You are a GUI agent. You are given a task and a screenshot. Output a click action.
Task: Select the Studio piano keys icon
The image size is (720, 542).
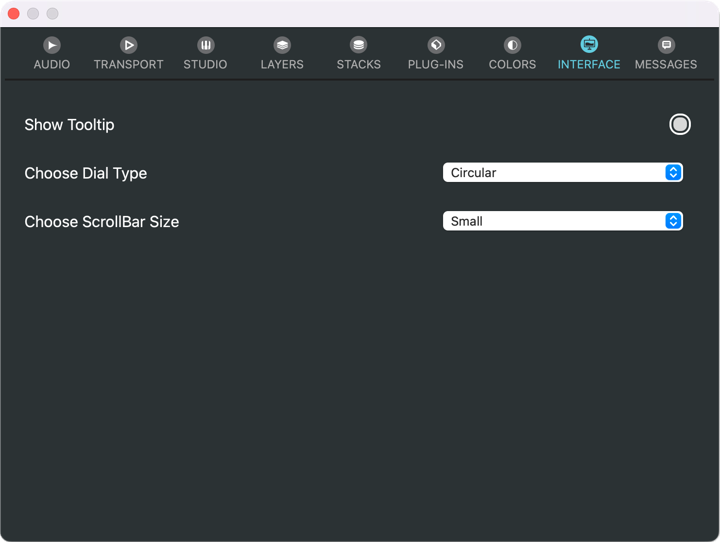[205, 45]
